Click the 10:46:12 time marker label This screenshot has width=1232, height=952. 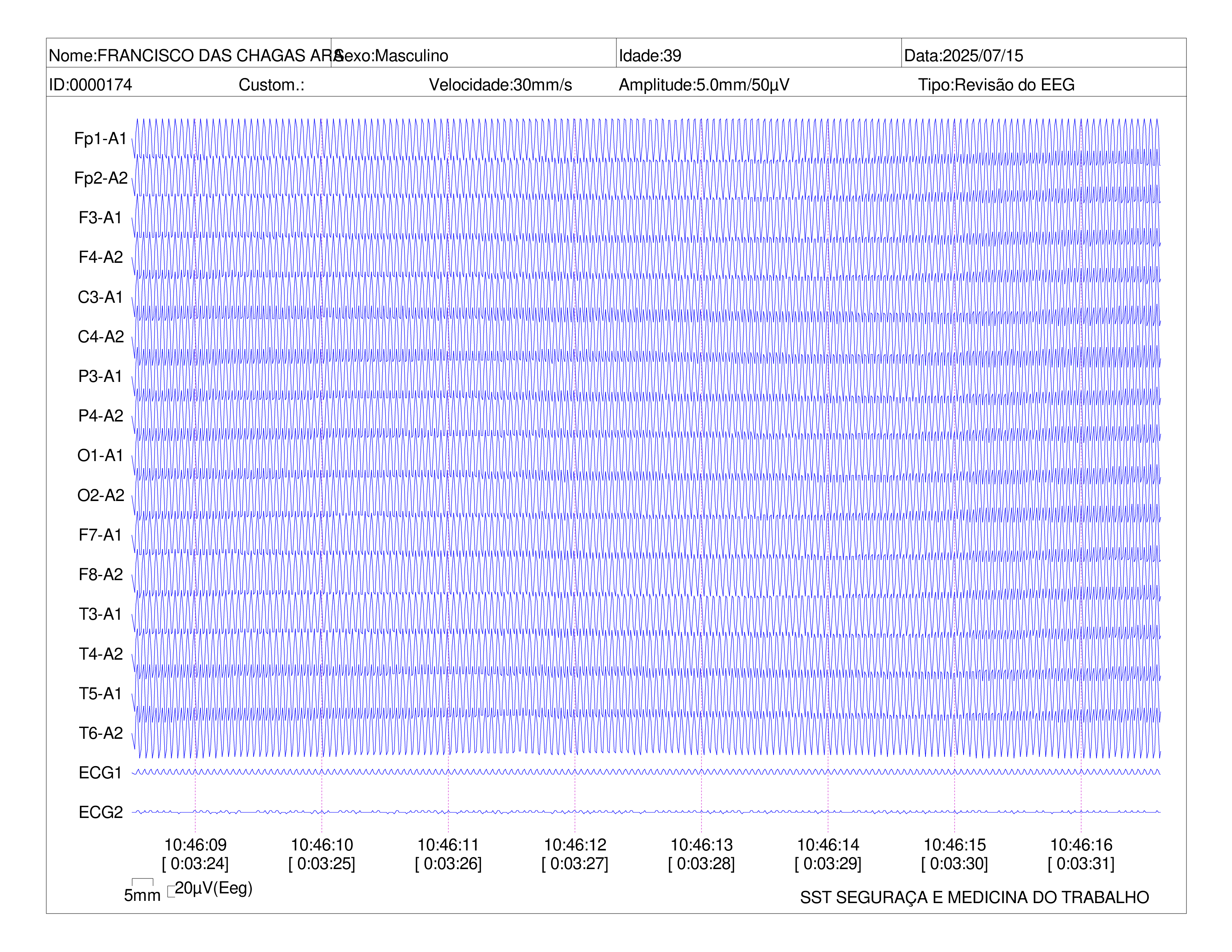point(575,845)
